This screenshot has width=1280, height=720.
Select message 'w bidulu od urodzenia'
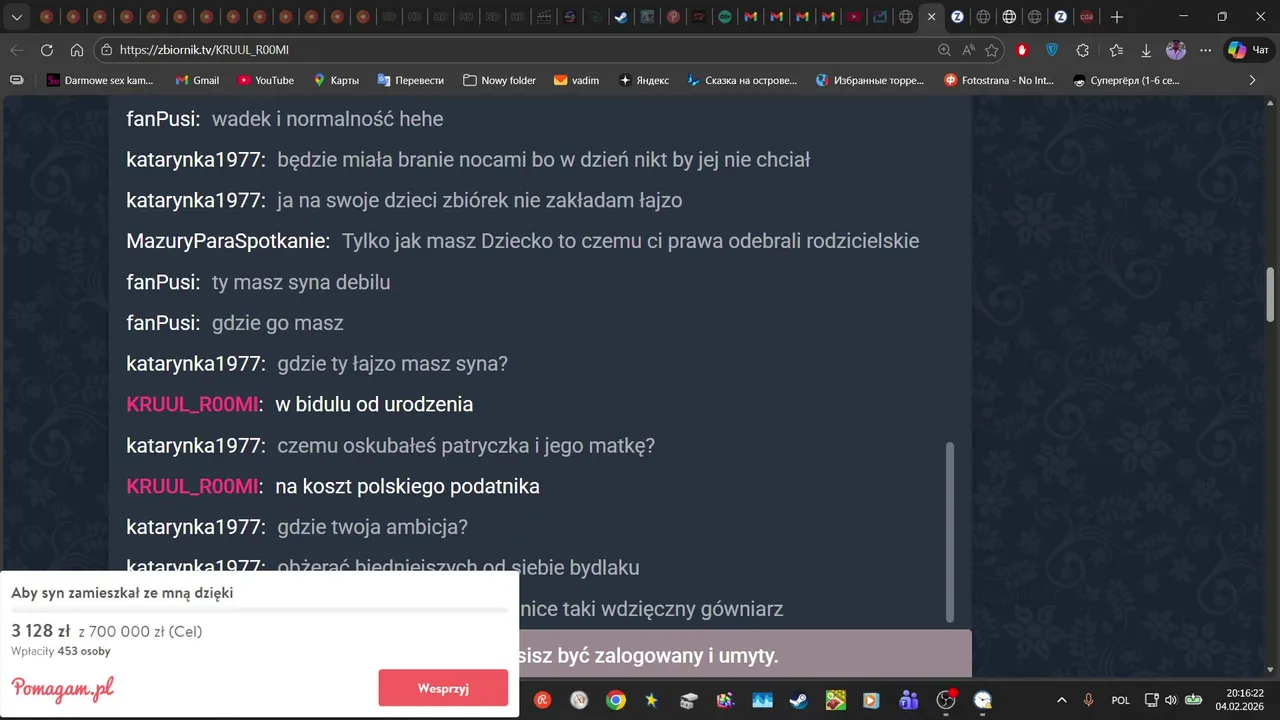[x=374, y=405]
